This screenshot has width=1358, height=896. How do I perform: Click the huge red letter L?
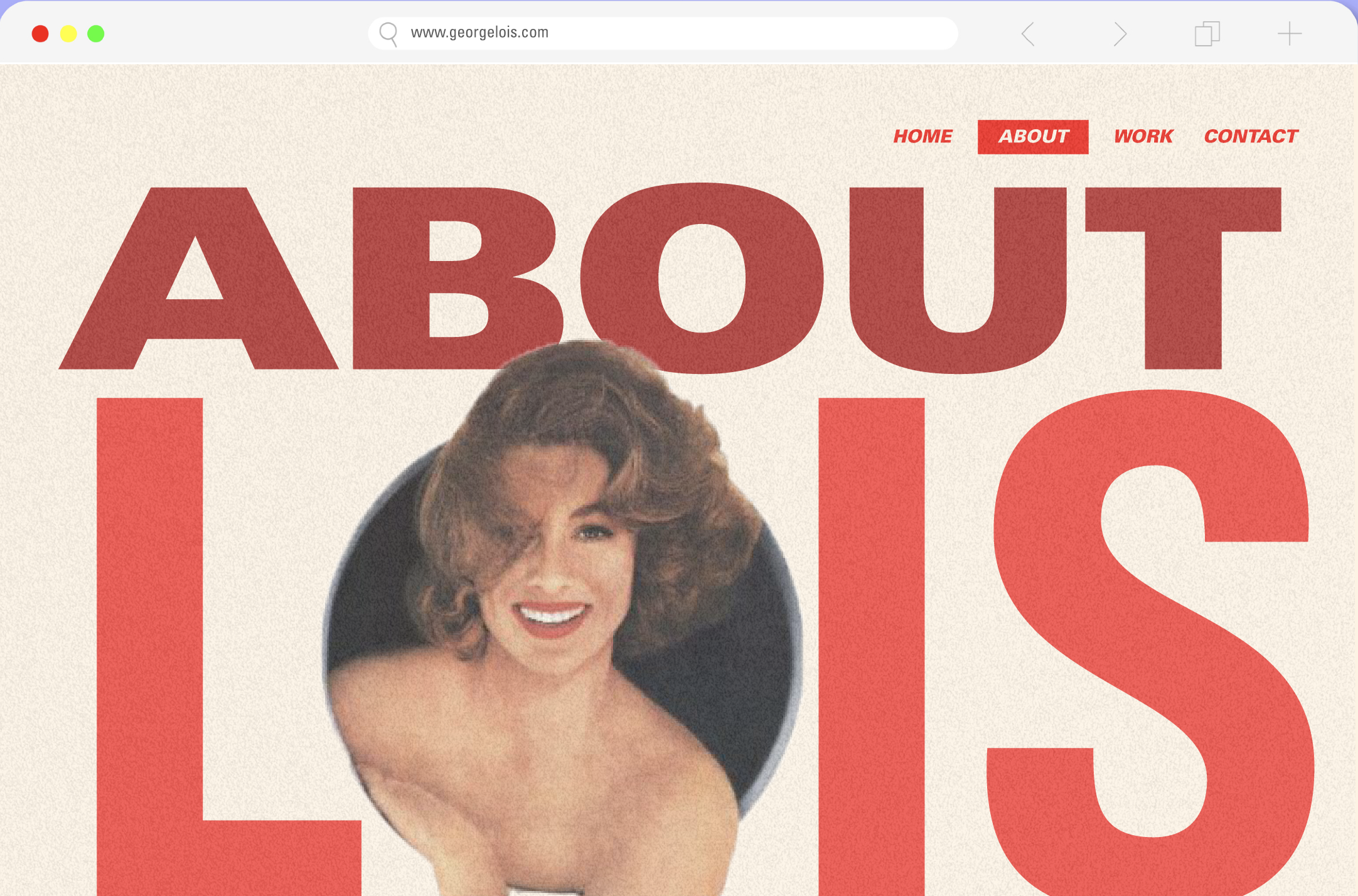pyautogui.click(x=149, y=627)
